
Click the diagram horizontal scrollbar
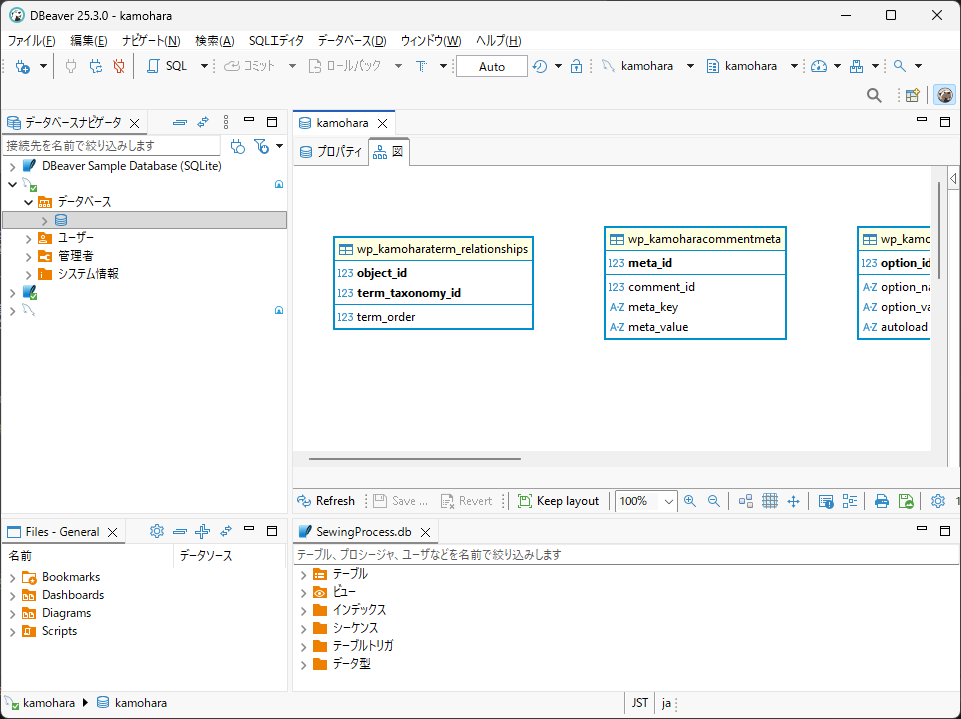click(x=415, y=459)
